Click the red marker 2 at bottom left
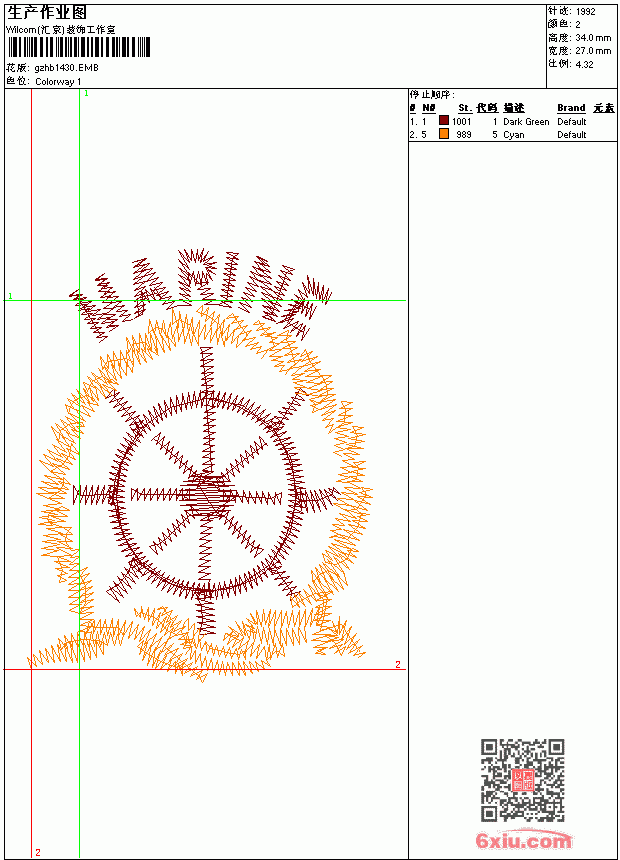The height and width of the screenshot is (860, 620). coord(38,852)
